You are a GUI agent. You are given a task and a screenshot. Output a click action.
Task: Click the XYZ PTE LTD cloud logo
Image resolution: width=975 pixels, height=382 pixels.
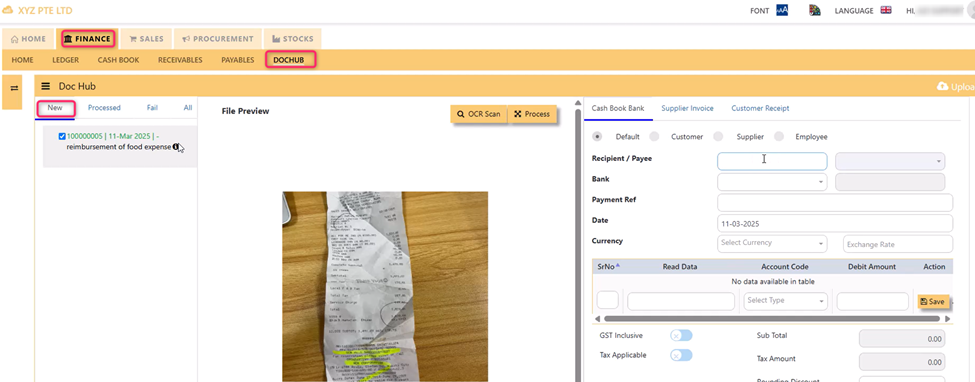pyautogui.click(x=8, y=11)
